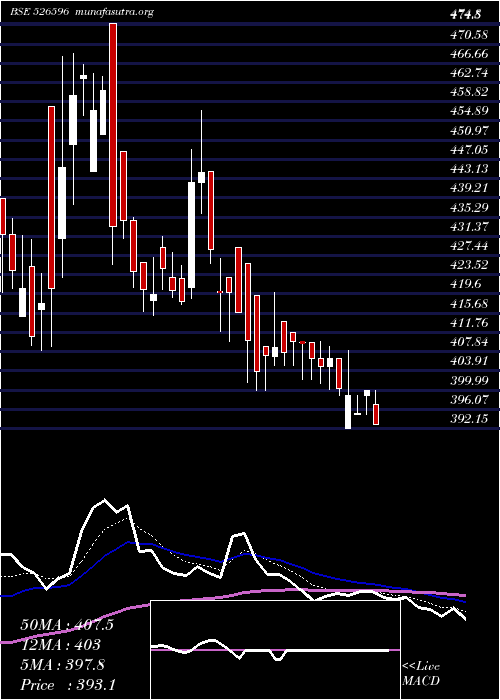Click the 392.15 price axis label
500x700 pixels.
[x=469, y=419]
